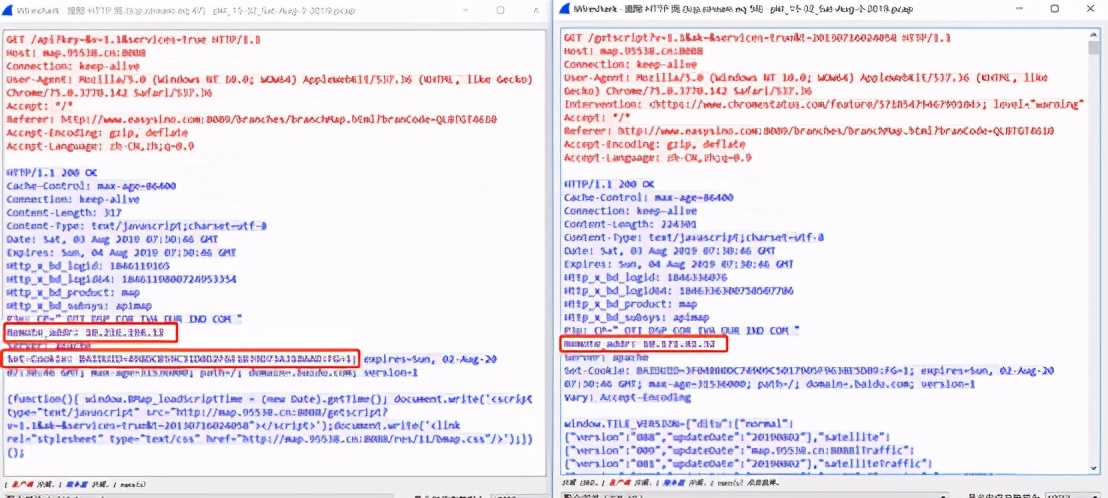Click the Content-Type line in left window
The width and height of the screenshot is (1108, 498).
pyautogui.click(x=136, y=225)
